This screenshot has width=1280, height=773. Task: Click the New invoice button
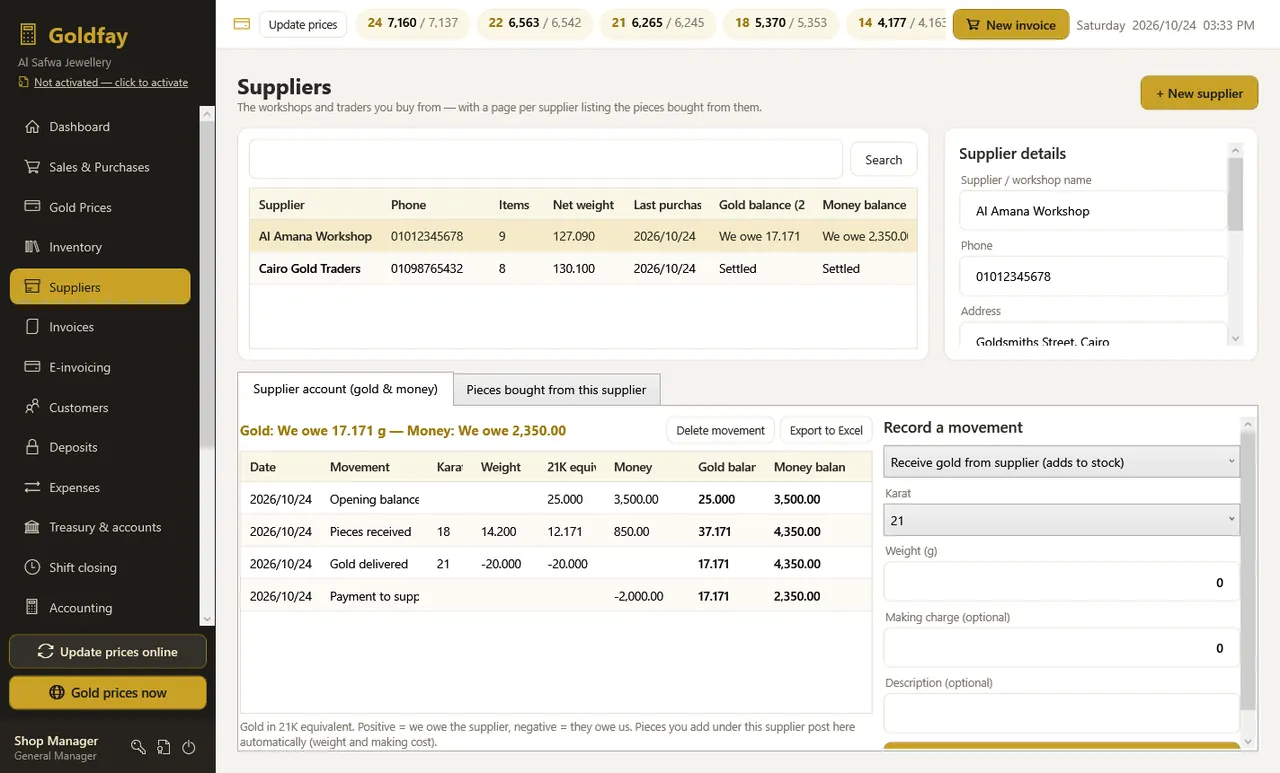pyautogui.click(x=1011, y=25)
